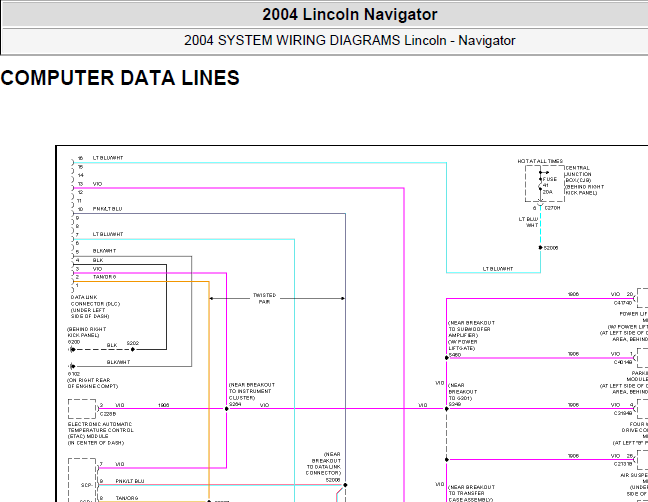This screenshot has width=648, height=502.
Task: Click the 'VIO' label at DLC pin 13
Action: pyautogui.click(x=98, y=184)
